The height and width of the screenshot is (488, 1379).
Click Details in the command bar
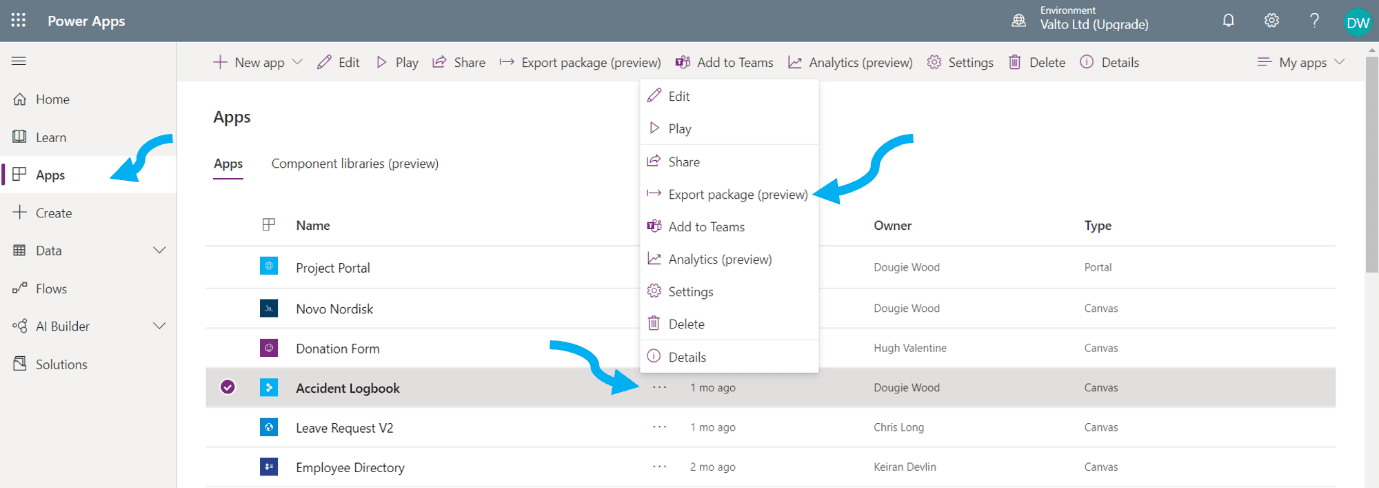[x=1109, y=62]
